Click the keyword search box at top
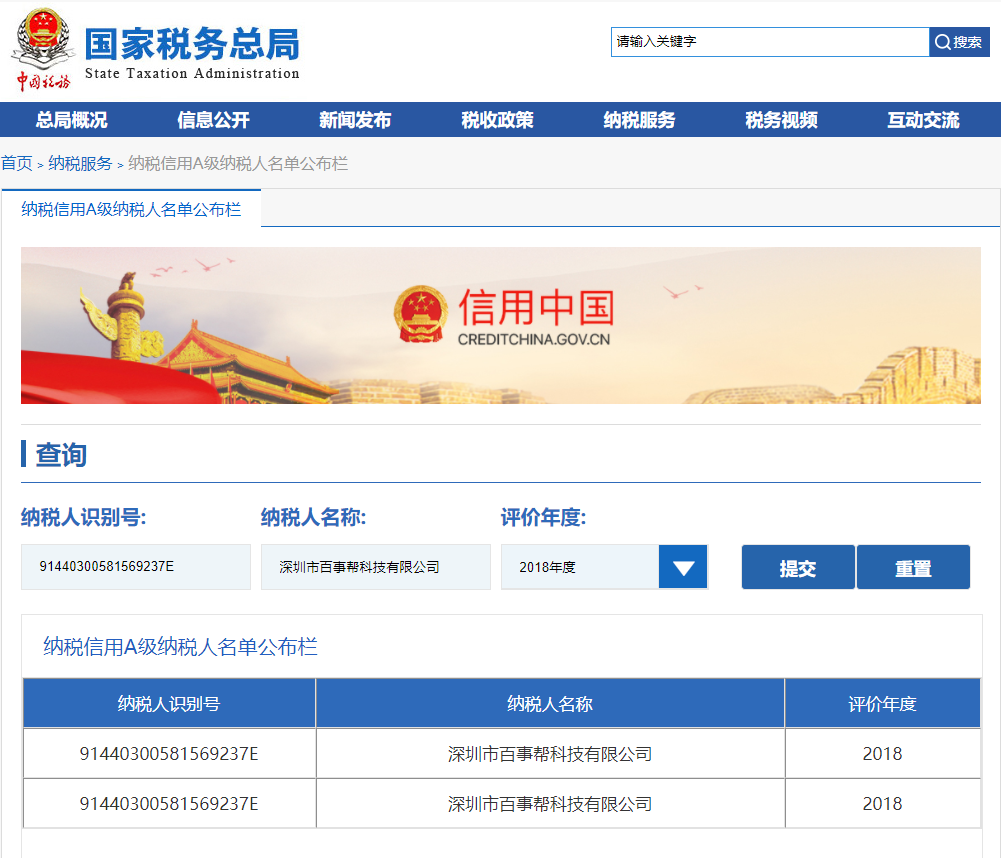The height and width of the screenshot is (858, 1001). pyautogui.click(x=770, y=42)
